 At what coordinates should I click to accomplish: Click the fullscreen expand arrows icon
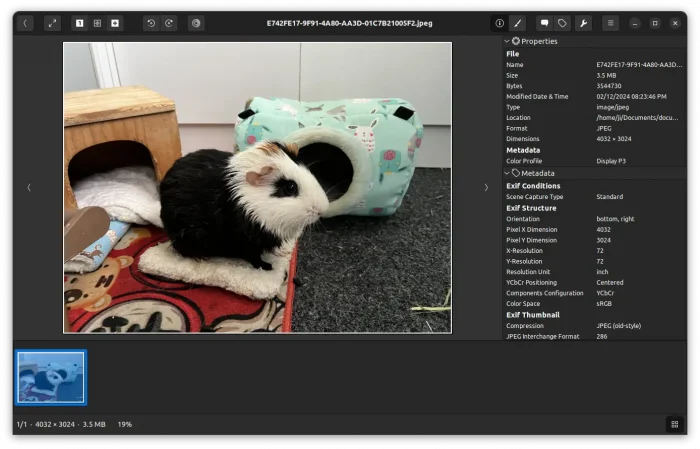52,23
